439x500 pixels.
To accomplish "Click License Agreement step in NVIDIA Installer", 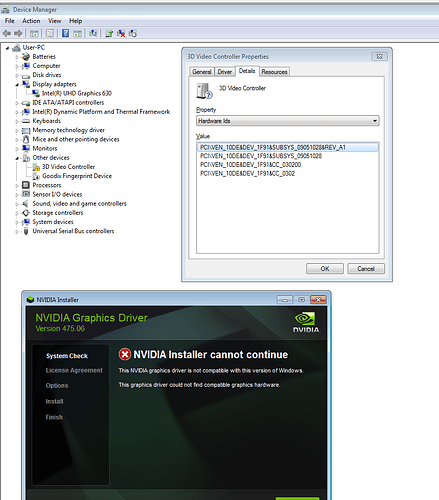I will coord(74,370).
